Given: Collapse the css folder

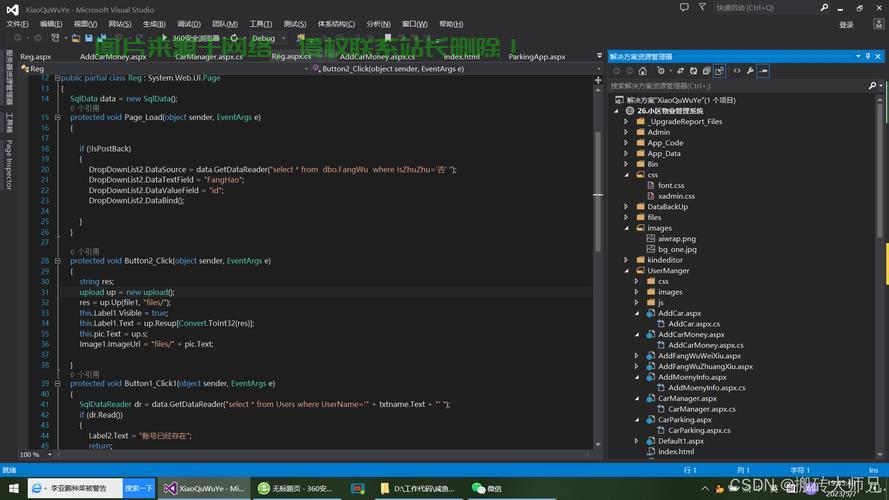Looking at the screenshot, I should tap(626, 175).
